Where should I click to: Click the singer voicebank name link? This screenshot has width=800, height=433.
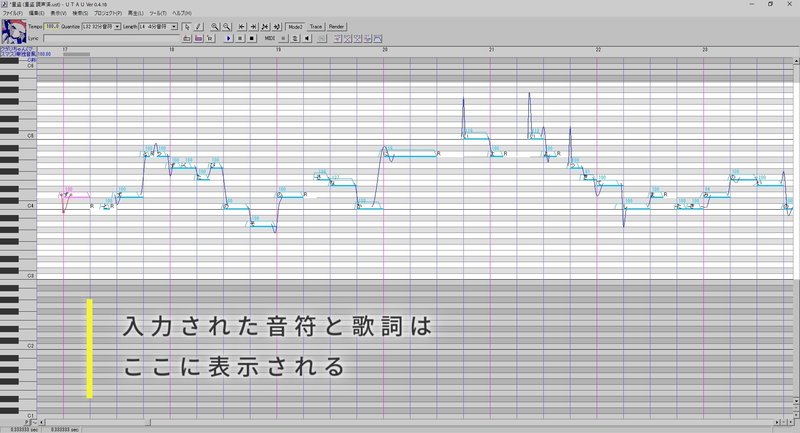(x=18, y=51)
